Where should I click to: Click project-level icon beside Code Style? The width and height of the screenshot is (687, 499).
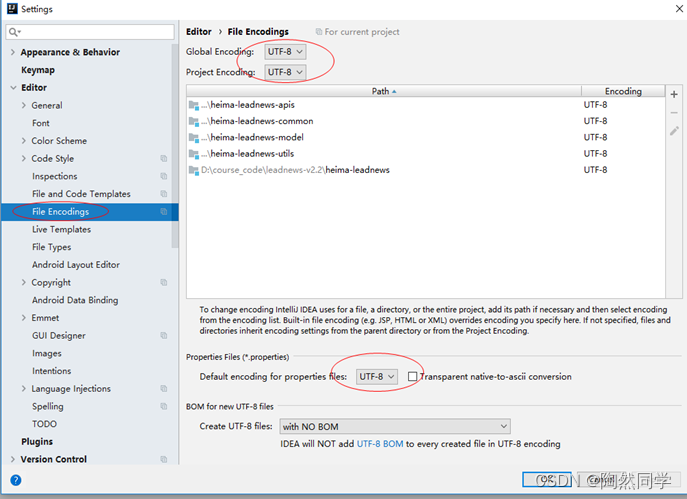pyautogui.click(x=163, y=159)
